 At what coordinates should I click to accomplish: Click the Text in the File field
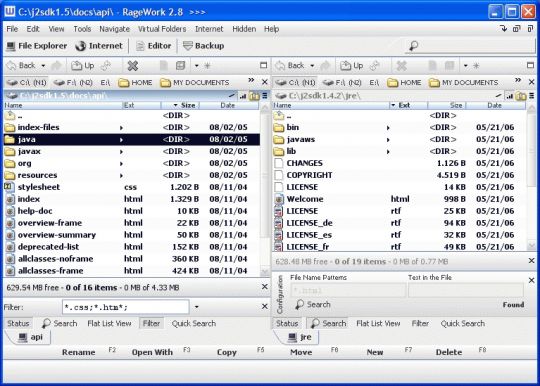[466, 290]
